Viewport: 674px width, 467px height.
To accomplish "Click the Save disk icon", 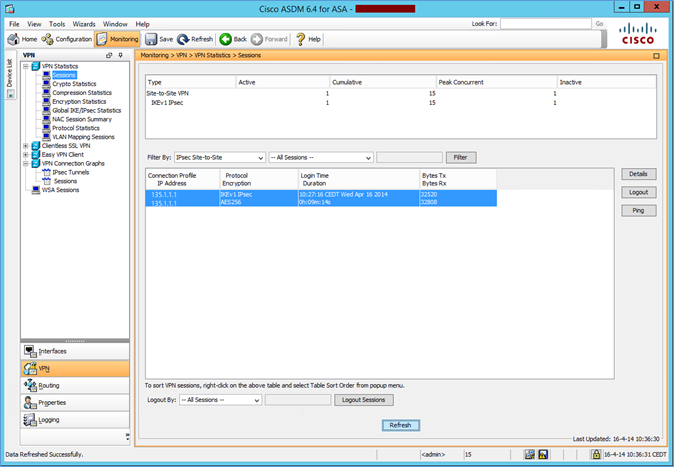I will (151, 39).
